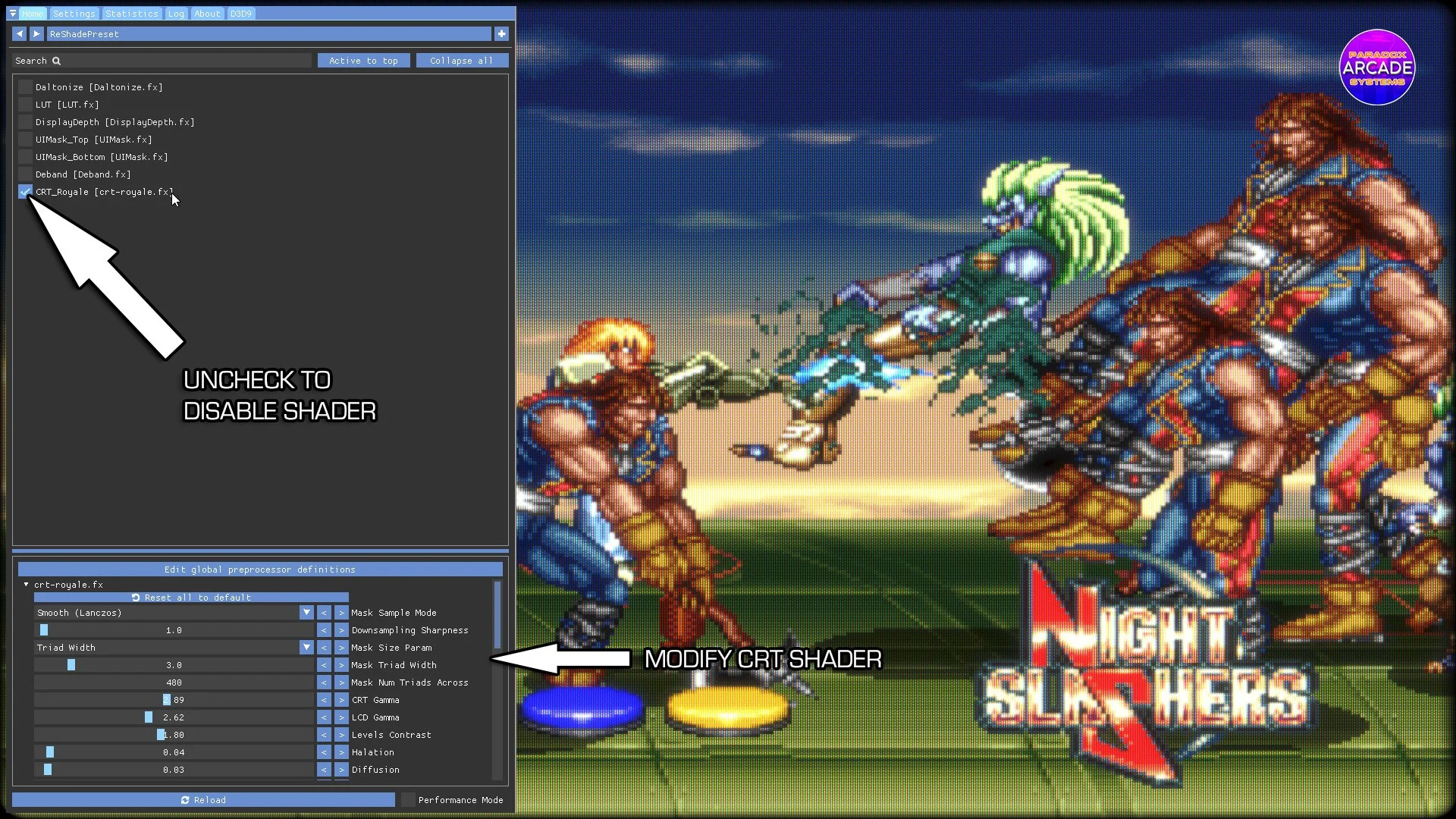This screenshot has height=819, width=1456.
Task: Click the next preset arrow icon
Action: (x=36, y=34)
